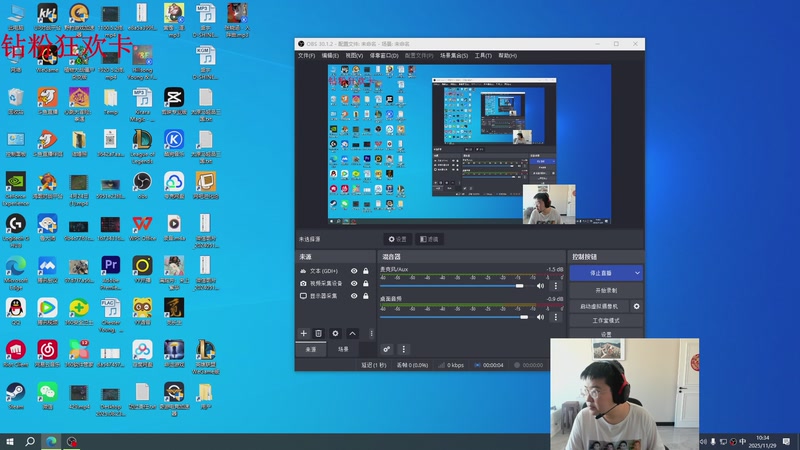Open the Sources toolbar three-dot menu

[x=371, y=333]
